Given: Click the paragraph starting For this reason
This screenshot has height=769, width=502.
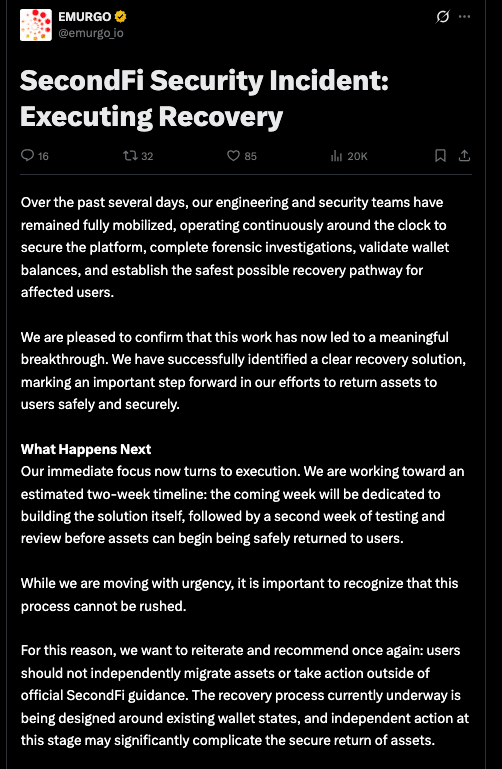Looking at the screenshot, I should [245, 695].
